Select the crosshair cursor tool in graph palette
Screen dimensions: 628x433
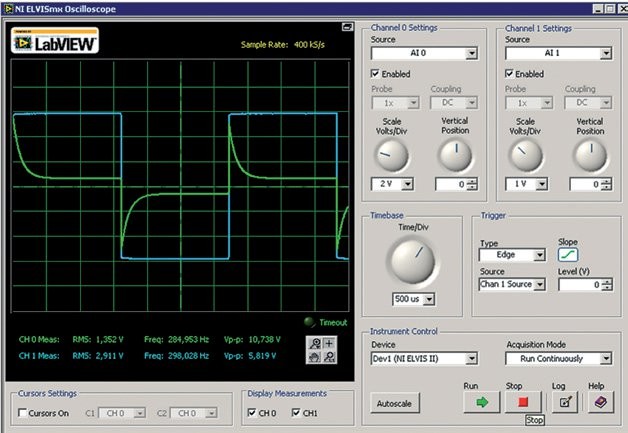click(329, 343)
